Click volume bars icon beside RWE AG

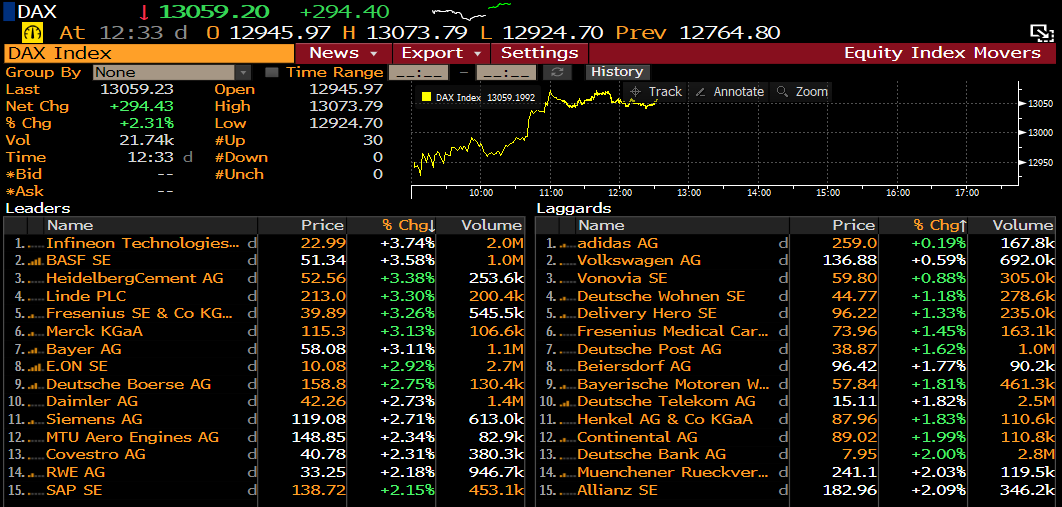(x=35, y=472)
